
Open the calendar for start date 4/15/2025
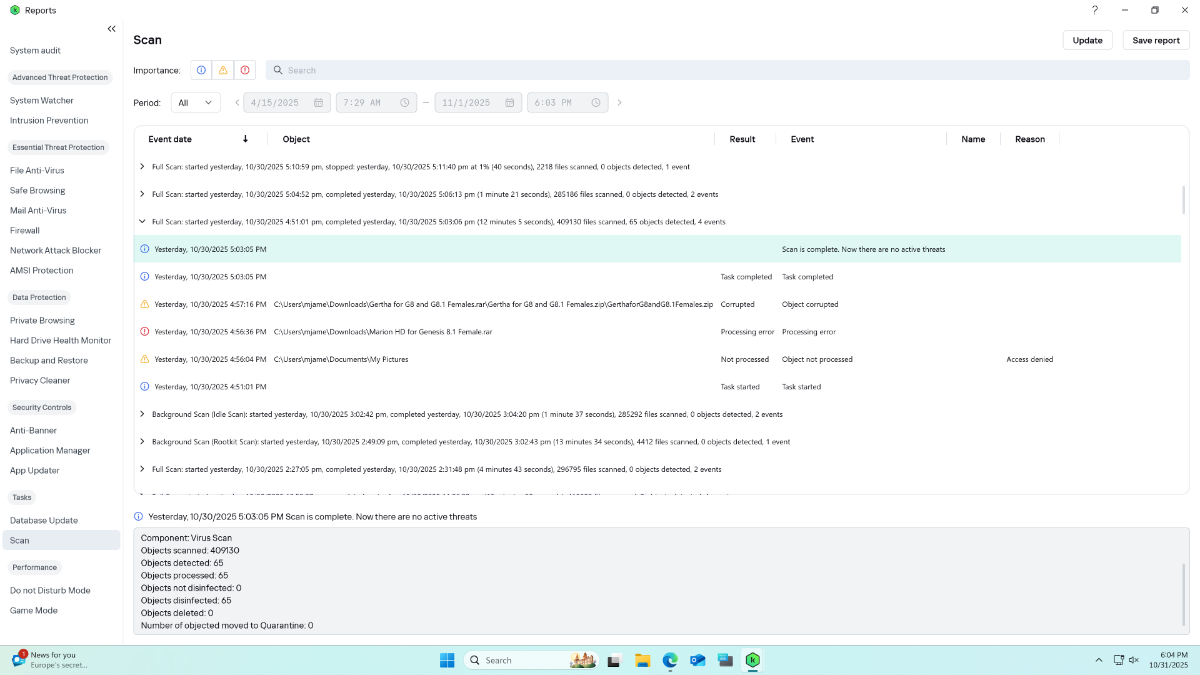pos(318,102)
